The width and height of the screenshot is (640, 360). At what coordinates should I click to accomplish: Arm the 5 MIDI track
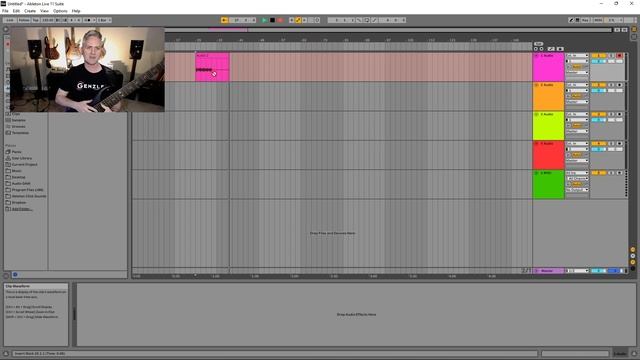(620, 173)
